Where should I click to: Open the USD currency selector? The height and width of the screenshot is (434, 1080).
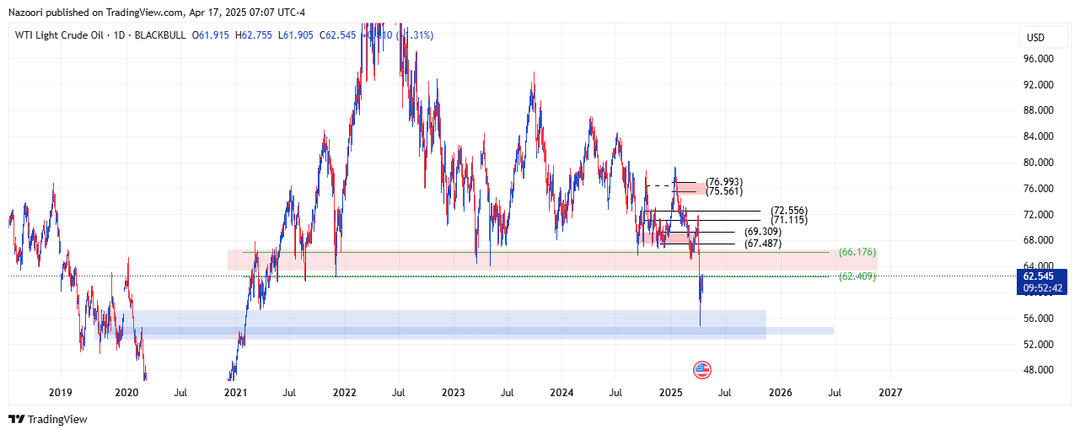tap(1034, 38)
